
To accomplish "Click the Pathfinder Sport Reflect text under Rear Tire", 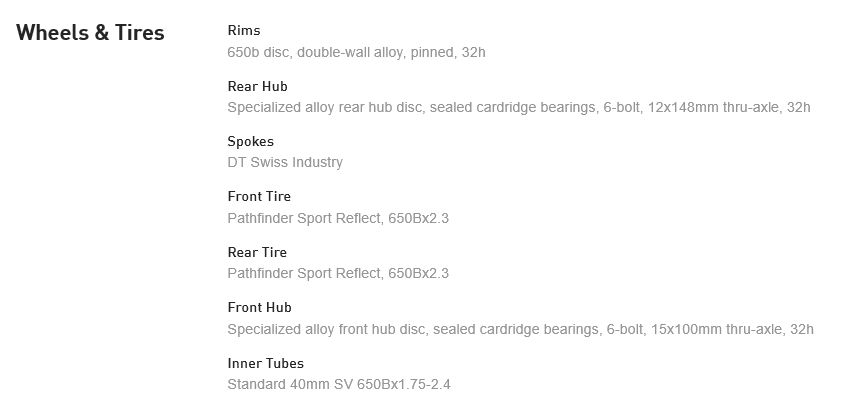I will [x=303, y=273].
